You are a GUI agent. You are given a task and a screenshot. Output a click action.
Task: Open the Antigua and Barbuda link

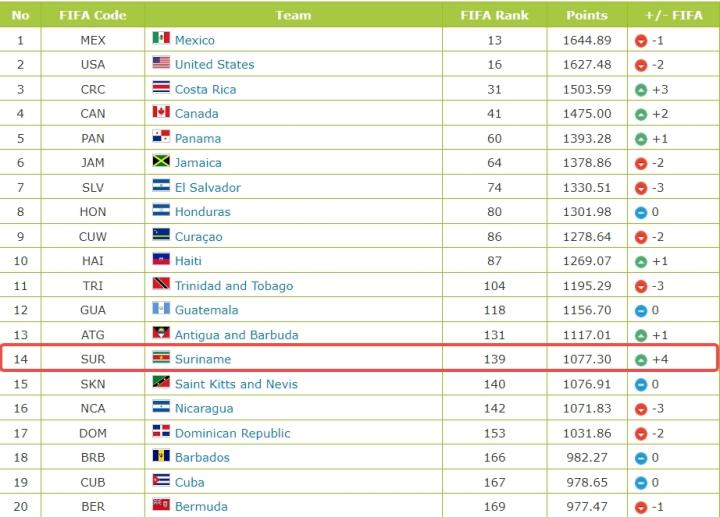point(236,335)
